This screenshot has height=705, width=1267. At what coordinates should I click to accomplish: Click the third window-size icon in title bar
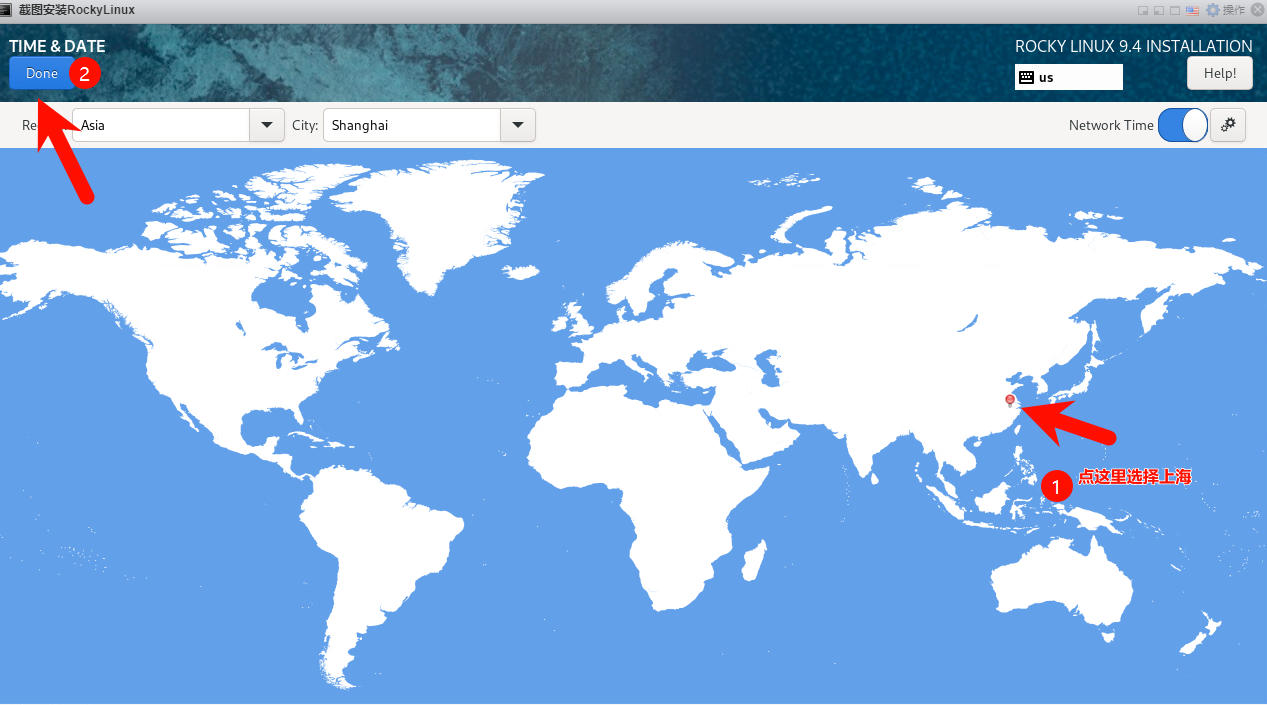click(x=1175, y=11)
